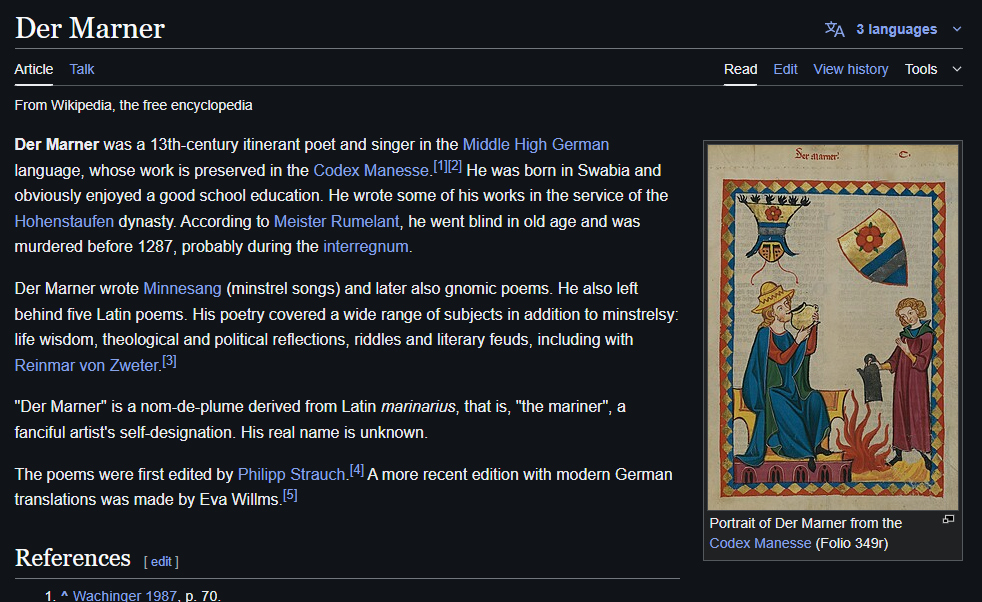Image resolution: width=982 pixels, height=602 pixels.
Task: Jump to citation footnote 3
Action: [x=169, y=361]
